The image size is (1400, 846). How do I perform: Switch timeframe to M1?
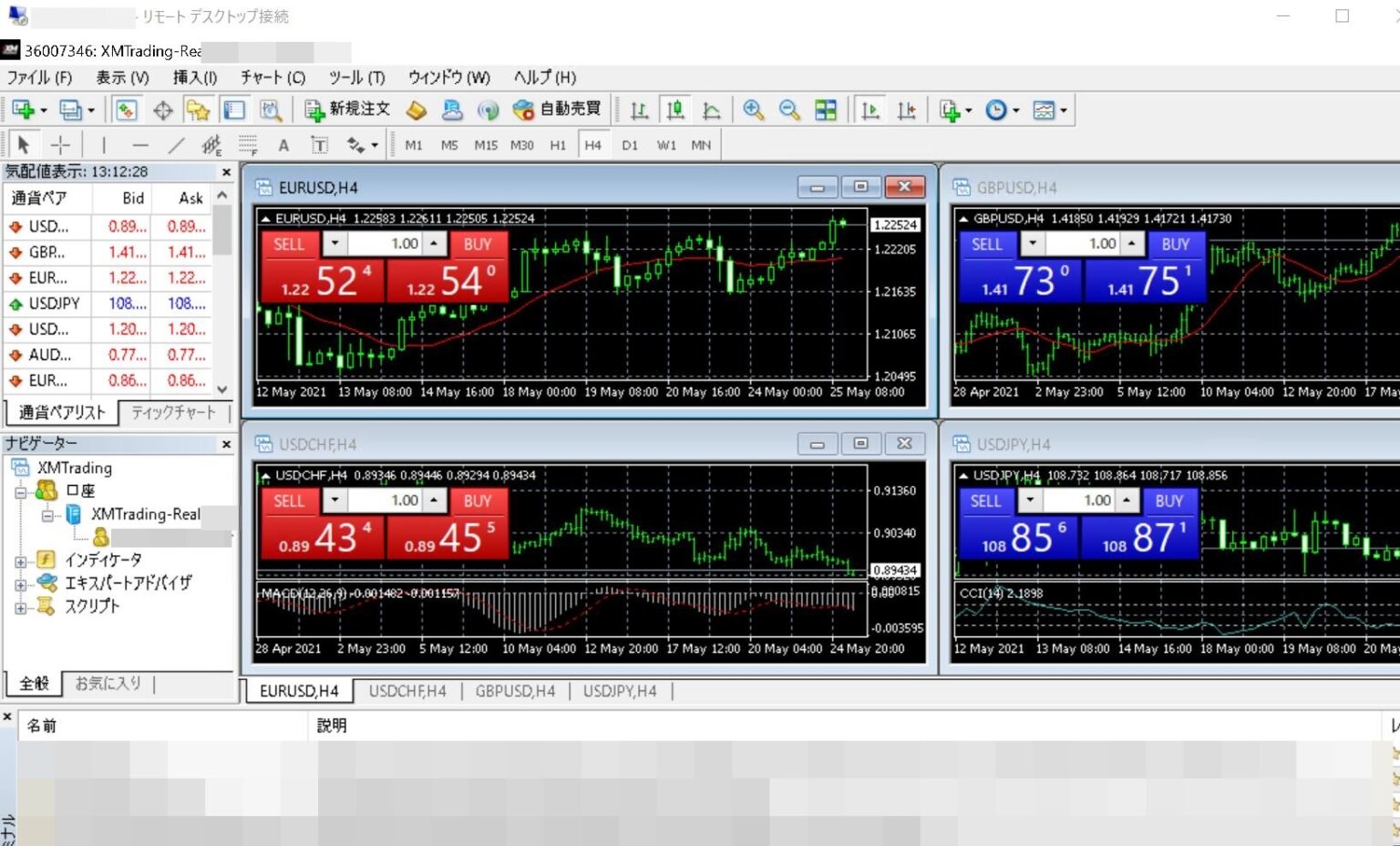(414, 144)
